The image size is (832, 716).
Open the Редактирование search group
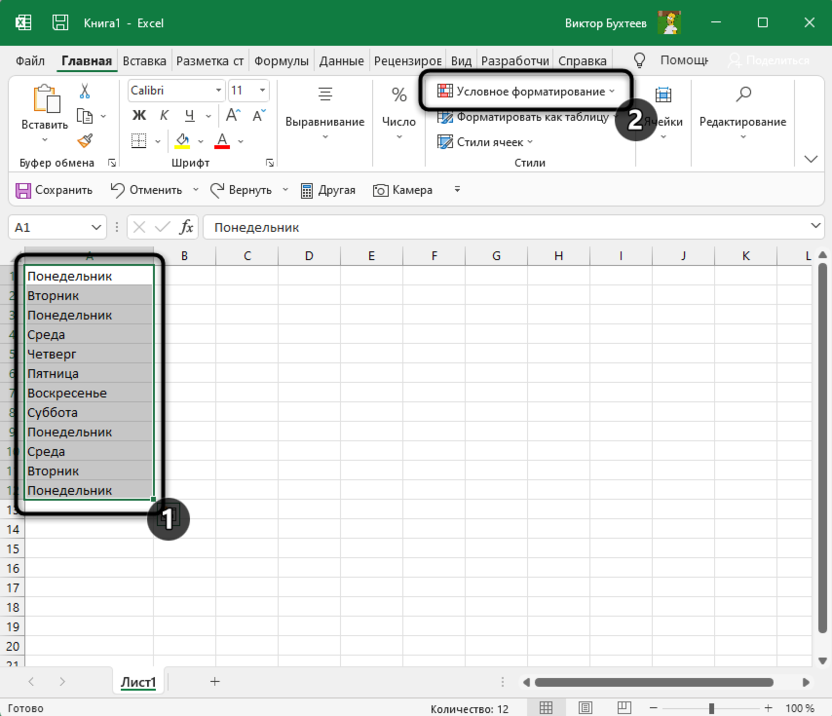click(x=742, y=114)
